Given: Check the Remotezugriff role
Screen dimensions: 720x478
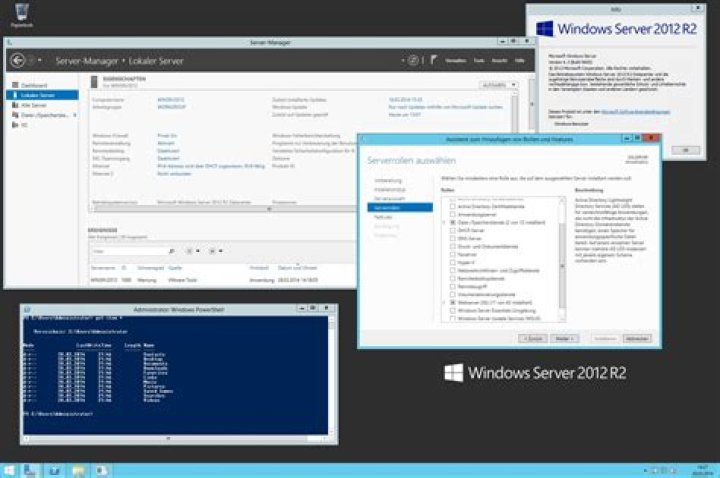Looking at the screenshot, I should point(452,287).
